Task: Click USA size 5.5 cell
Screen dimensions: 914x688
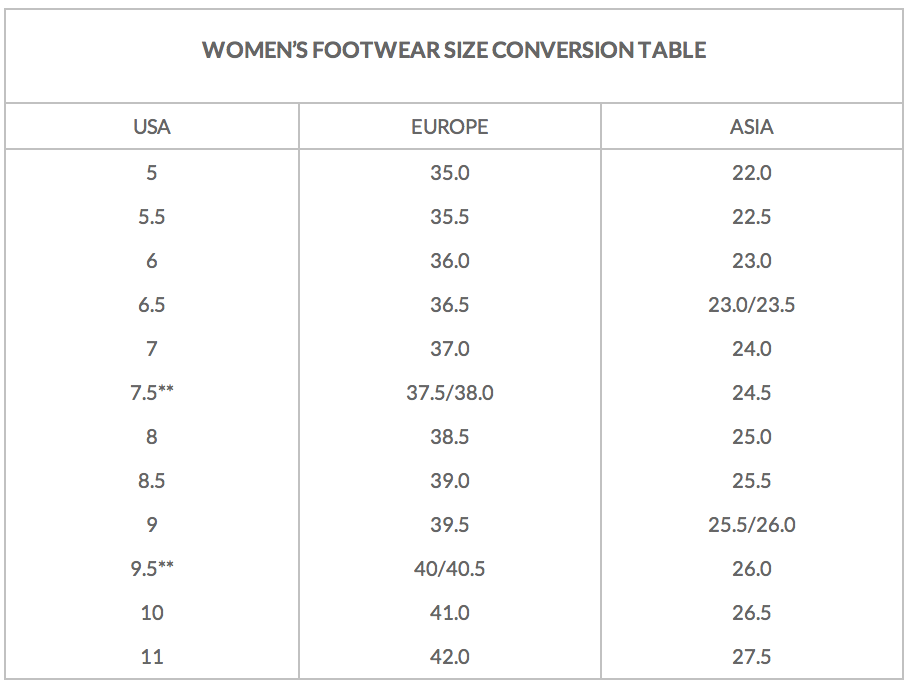Action: (x=152, y=217)
